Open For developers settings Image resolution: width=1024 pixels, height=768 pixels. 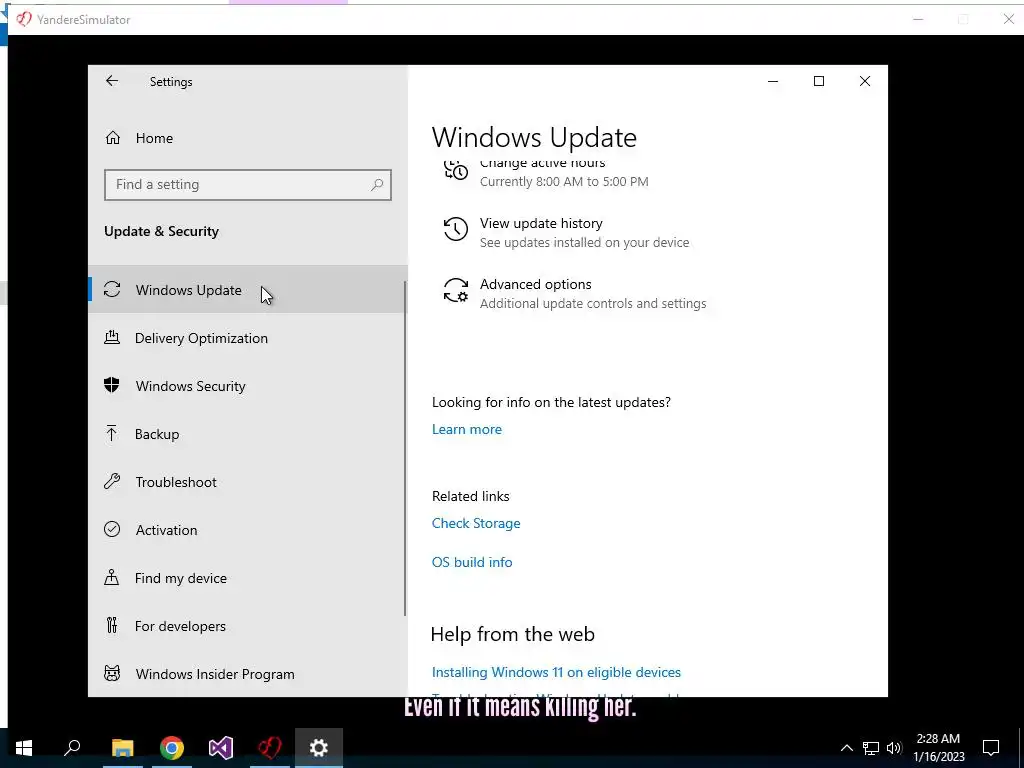(x=248, y=626)
